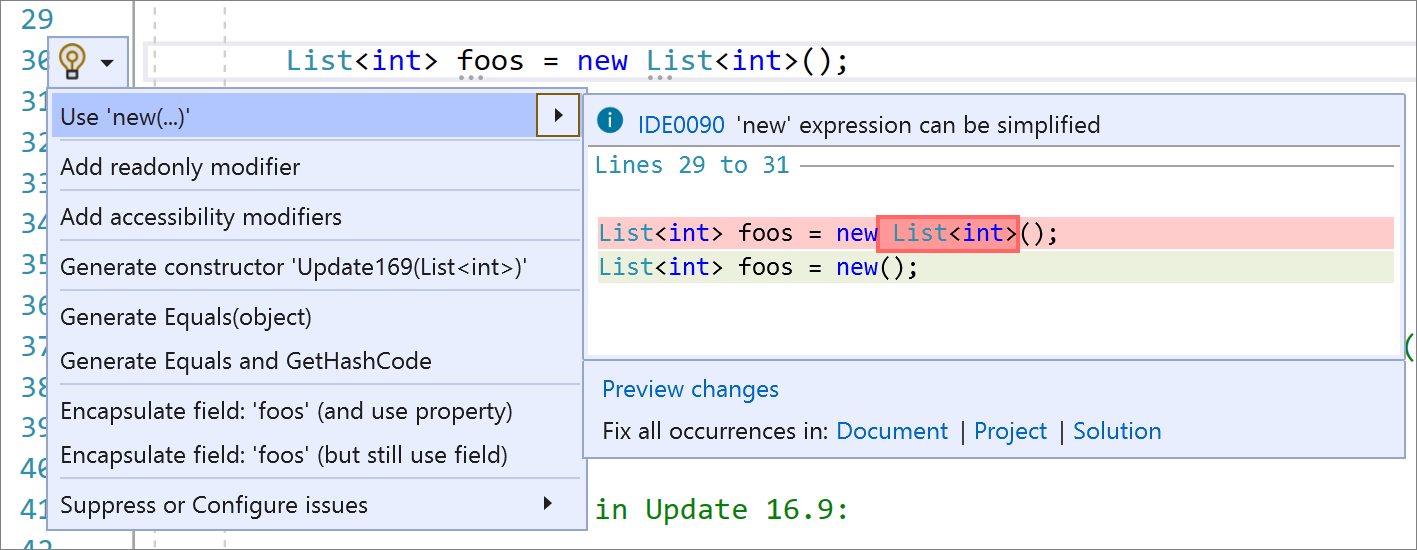This screenshot has height=550, width=1417.
Task: Choose Encapsulate field 'foos' (but still use field)
Action: click(316, 455)
